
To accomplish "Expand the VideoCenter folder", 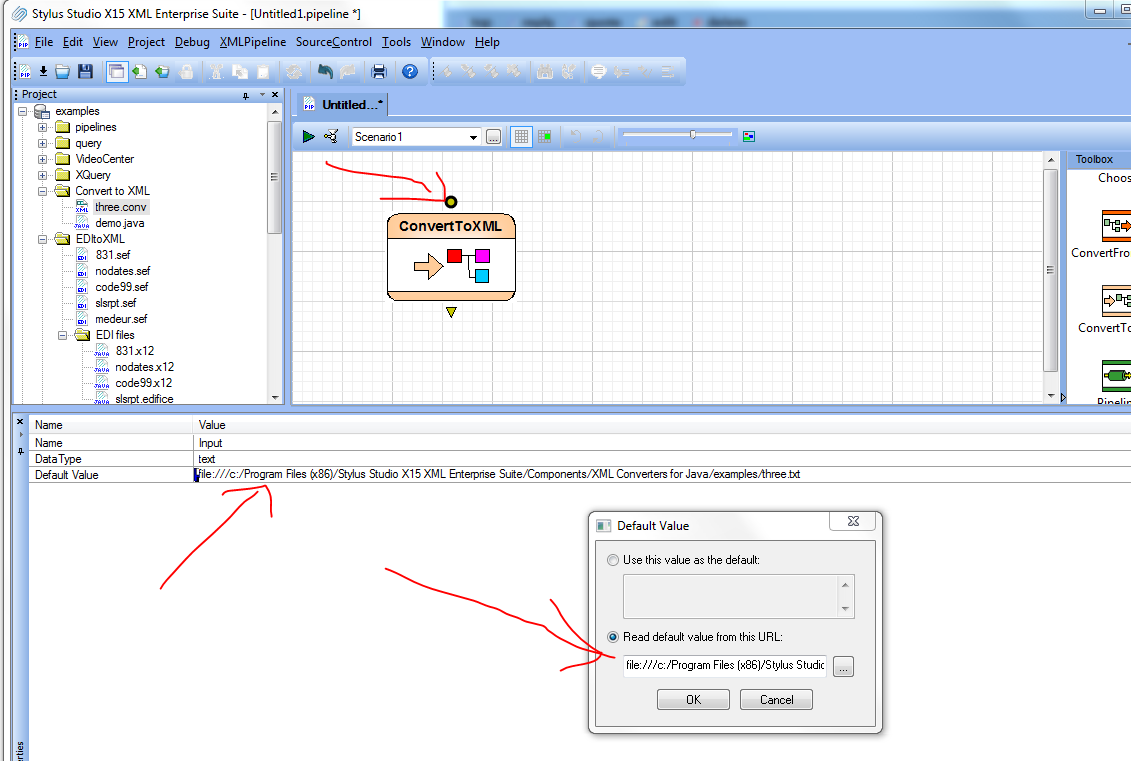I will pyautogui.click(x=43, y=159).
